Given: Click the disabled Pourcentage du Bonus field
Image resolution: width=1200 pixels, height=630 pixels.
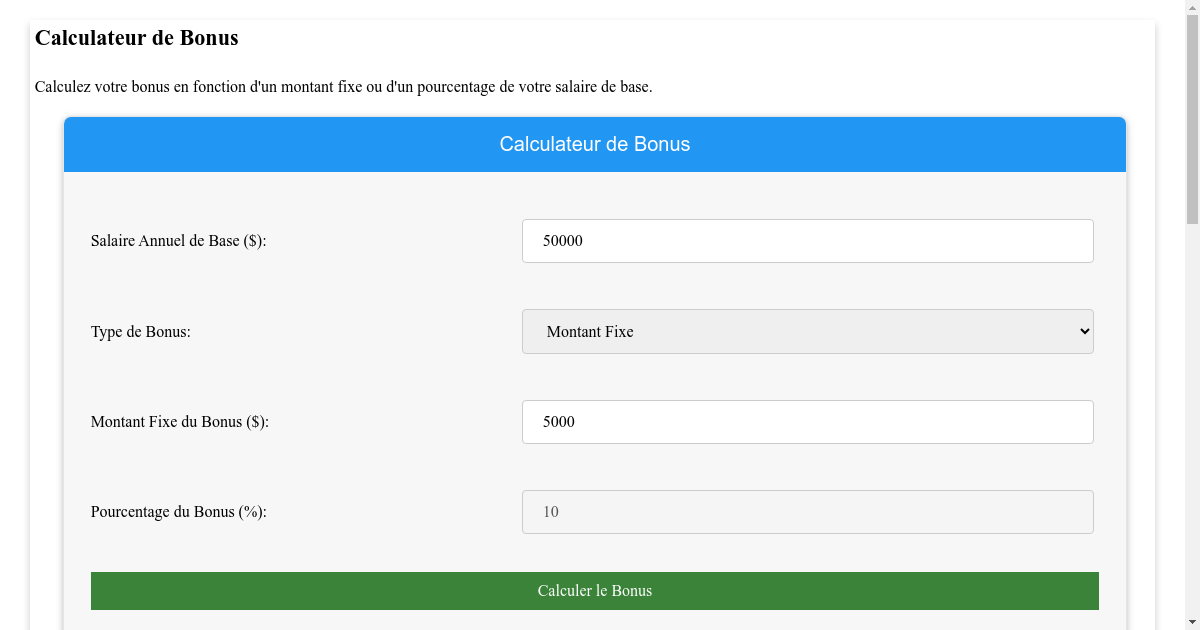Looking at the screenshot, I should click(806, 511).
